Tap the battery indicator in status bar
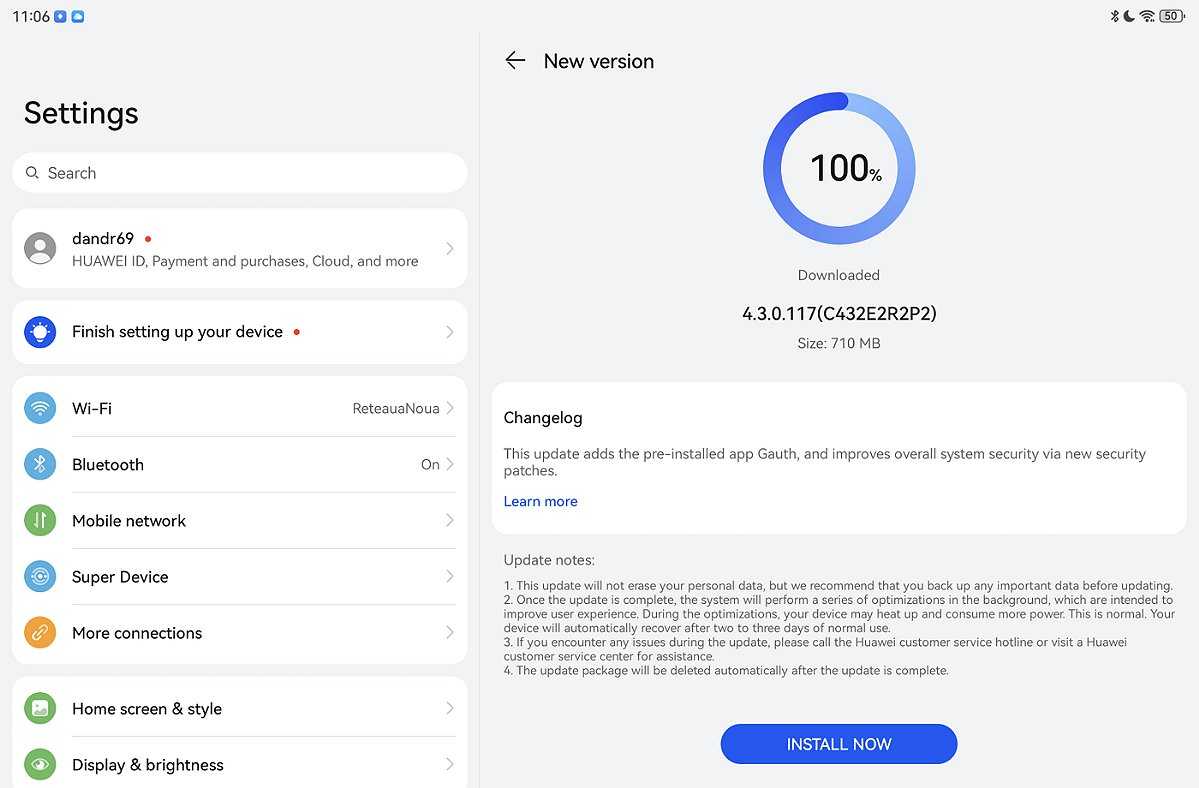The height and width of the screenshot is (788, 1199). (x=1171, y=16)
